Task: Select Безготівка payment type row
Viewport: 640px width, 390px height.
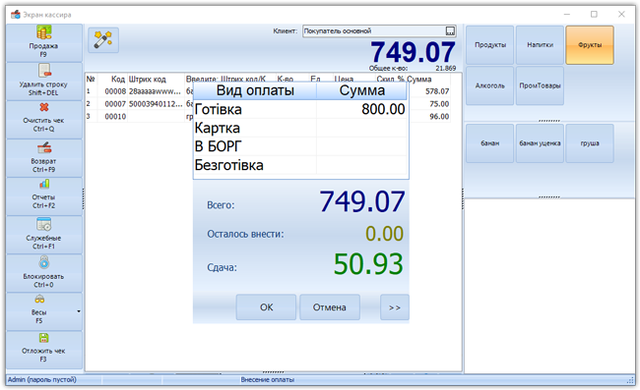Action: click(x=301, y=165)
